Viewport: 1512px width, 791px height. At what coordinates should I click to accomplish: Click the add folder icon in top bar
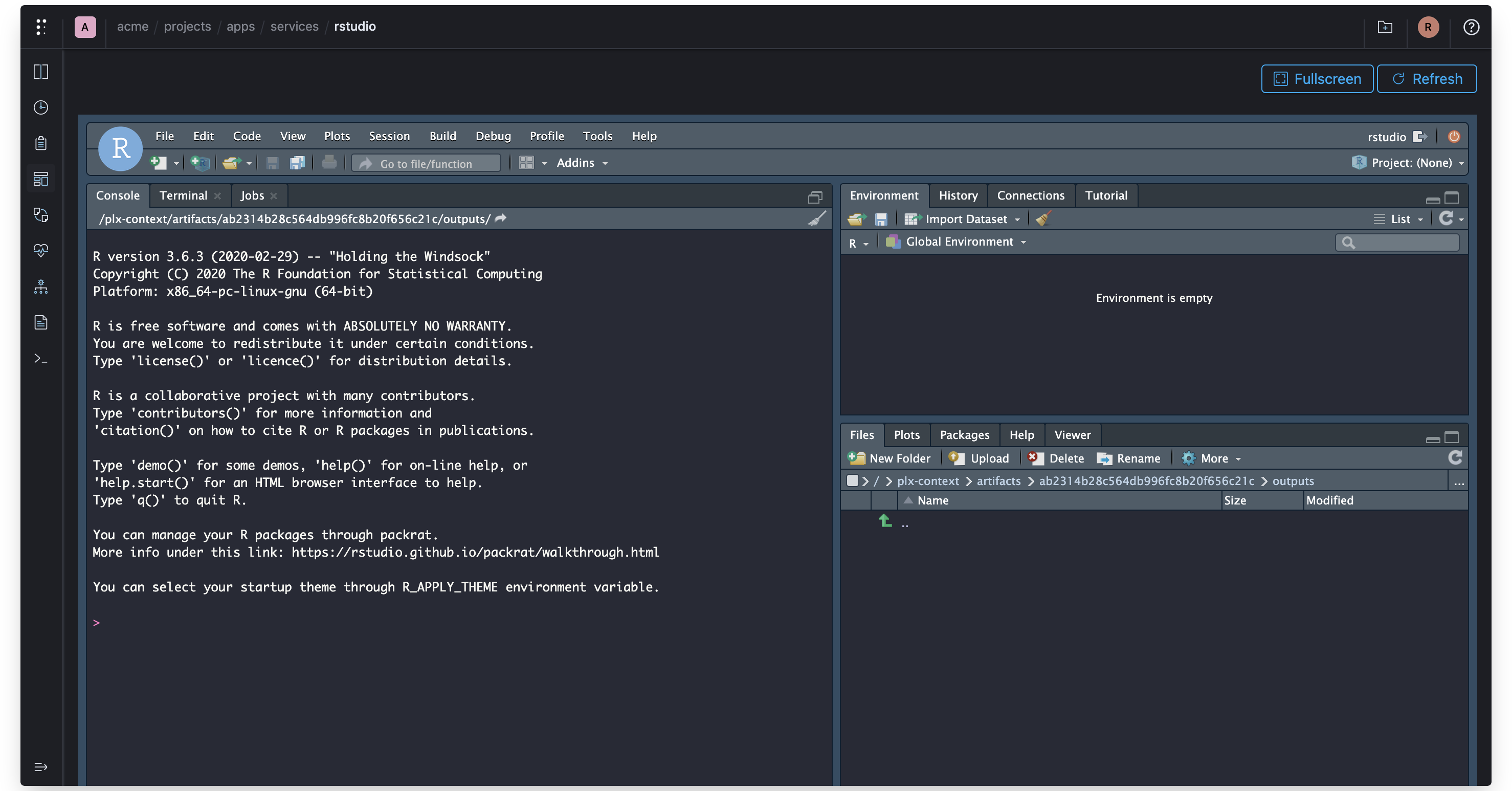tap(1385, 27)
